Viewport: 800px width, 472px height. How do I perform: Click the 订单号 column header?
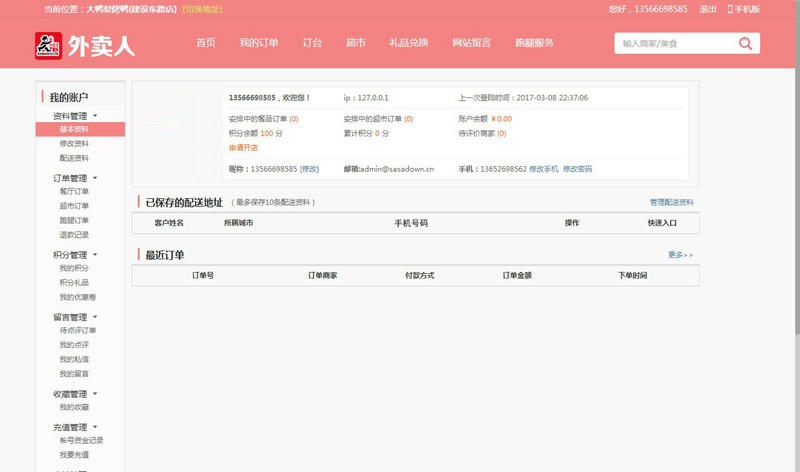pos(203,276)
